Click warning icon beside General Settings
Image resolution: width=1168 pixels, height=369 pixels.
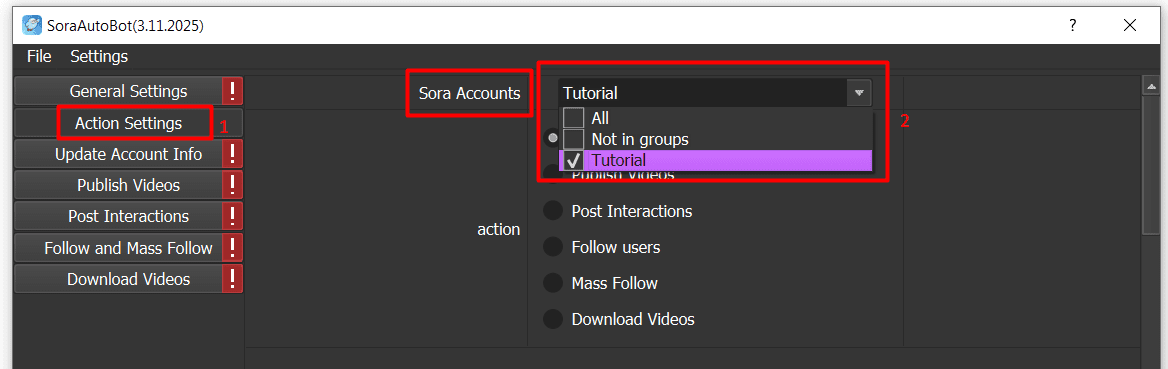[232, 91]
